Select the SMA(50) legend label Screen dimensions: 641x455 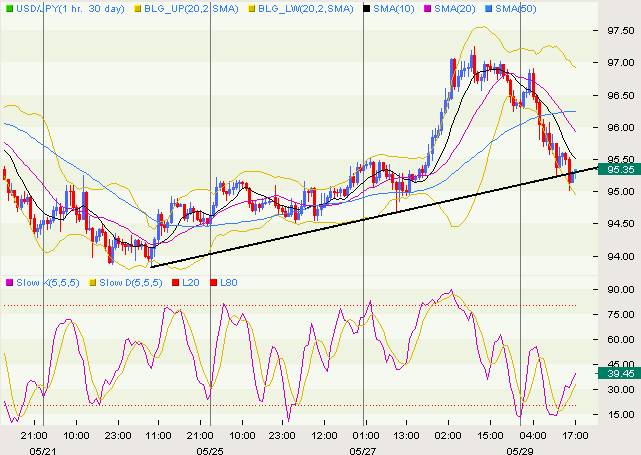[x=516, y=9]
